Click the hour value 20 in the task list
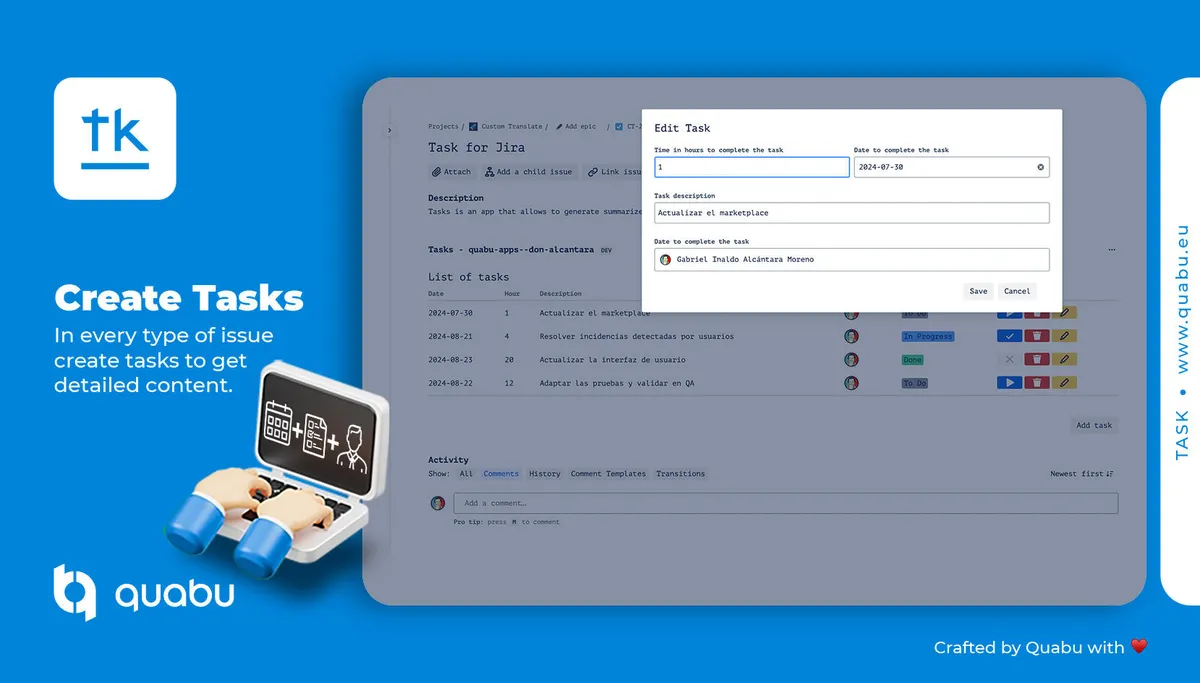 point(509,360)
